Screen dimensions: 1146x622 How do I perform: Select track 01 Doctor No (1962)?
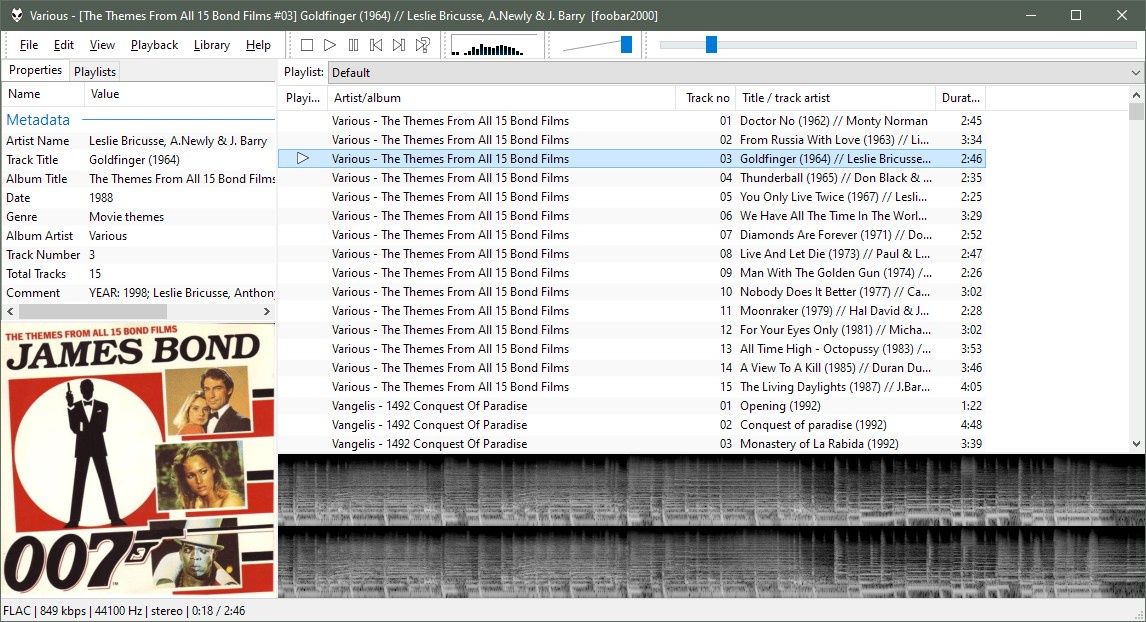(631, 121)
